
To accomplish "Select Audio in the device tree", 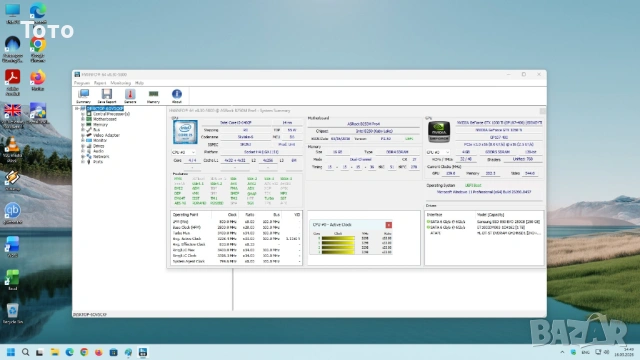I will 98,151.
